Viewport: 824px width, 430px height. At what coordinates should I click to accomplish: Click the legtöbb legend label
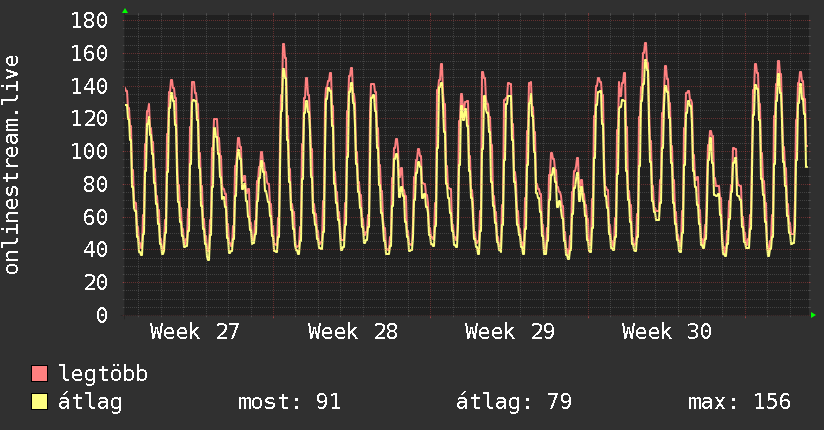103,374
